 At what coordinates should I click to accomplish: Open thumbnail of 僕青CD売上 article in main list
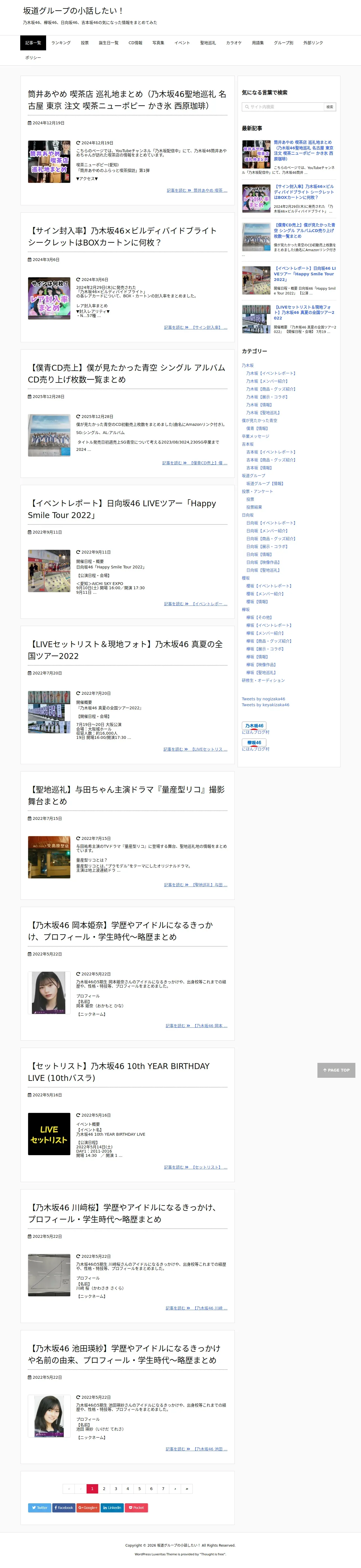point(49,435)
